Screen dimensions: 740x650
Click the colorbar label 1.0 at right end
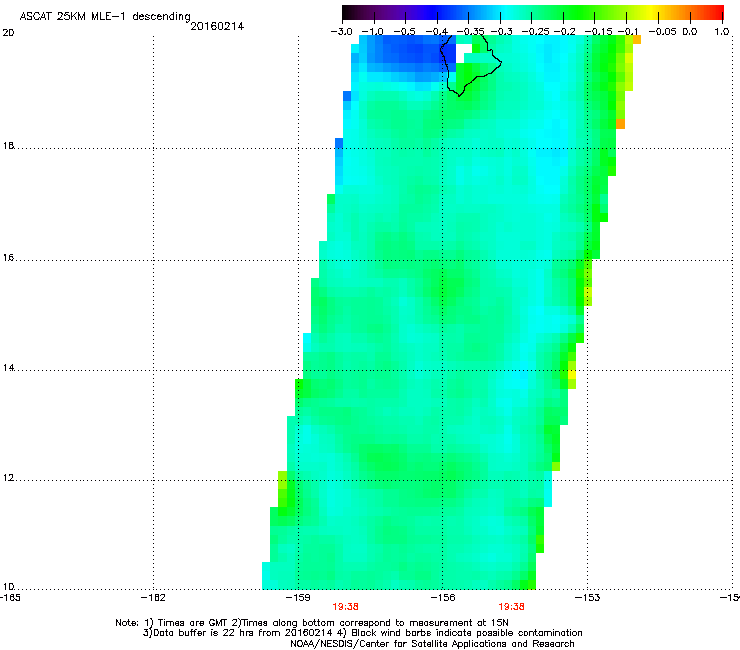[722, 32]
